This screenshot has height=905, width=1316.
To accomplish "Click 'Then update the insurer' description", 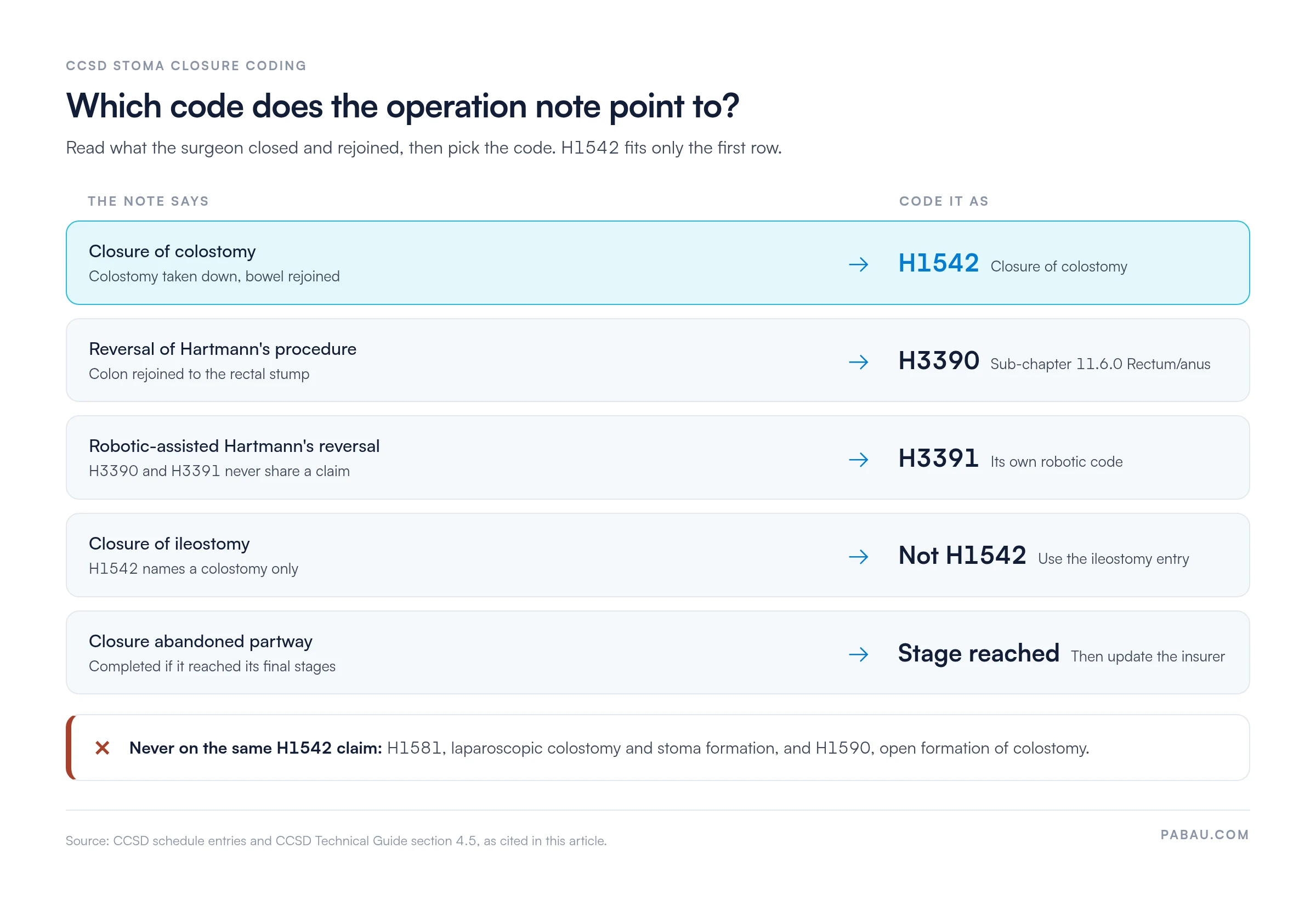I will pos(1147,657).
